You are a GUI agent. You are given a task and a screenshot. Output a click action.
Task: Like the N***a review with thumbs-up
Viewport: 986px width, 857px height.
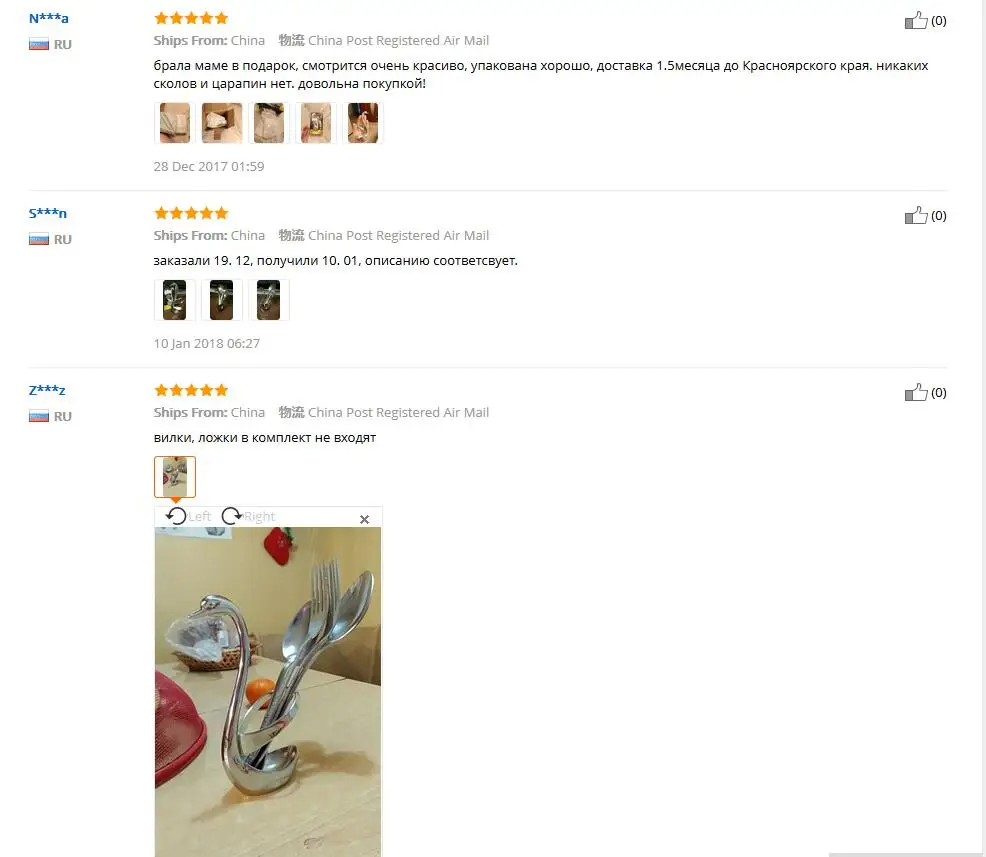(x=916, y=21)
